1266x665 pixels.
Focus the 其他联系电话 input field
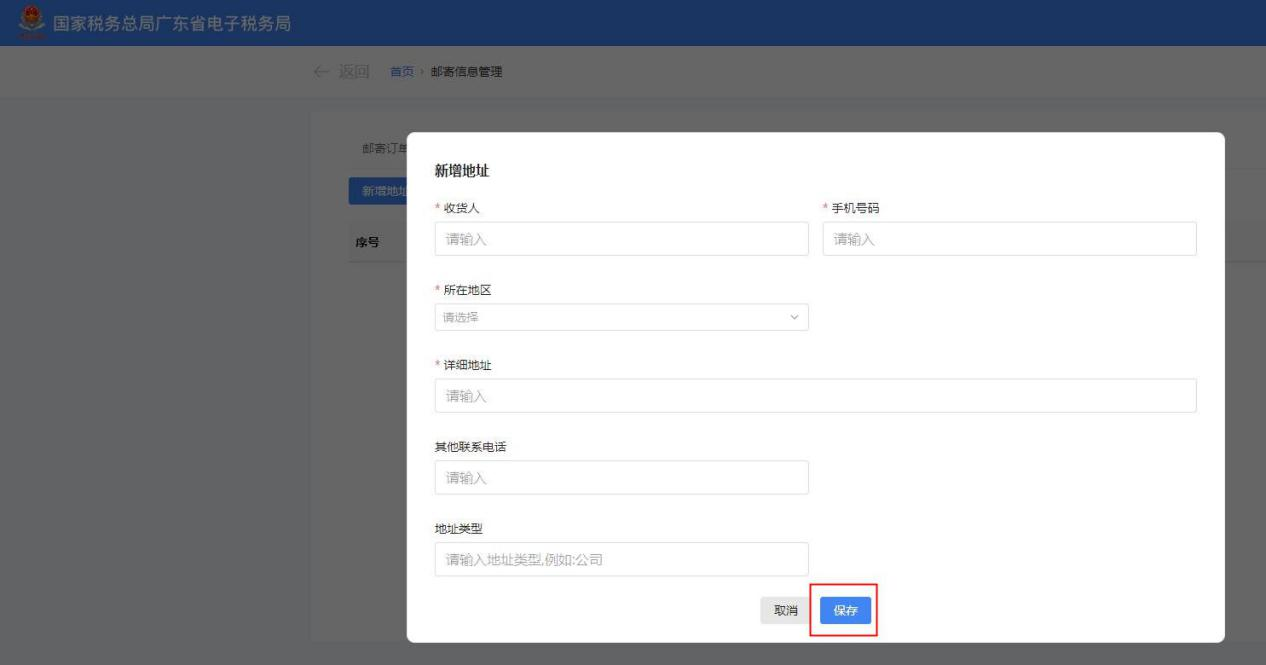pyautogui.click(x=621, y=478)
